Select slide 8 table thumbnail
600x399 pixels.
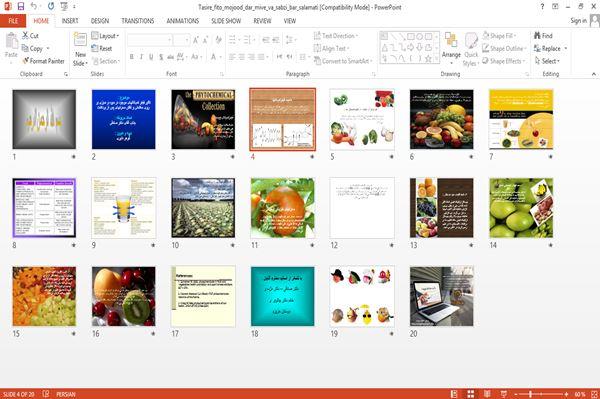tap(44, 208)
